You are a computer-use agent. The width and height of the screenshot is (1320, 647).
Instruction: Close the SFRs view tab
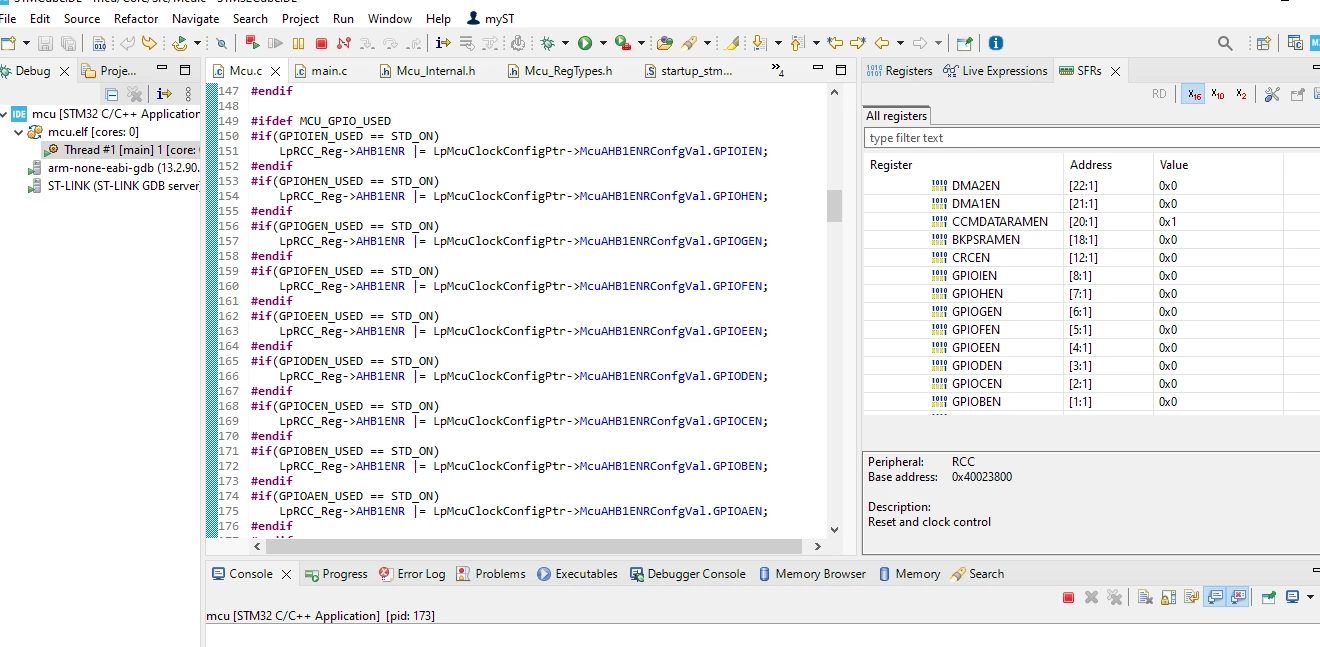(x=1115, y=71)
